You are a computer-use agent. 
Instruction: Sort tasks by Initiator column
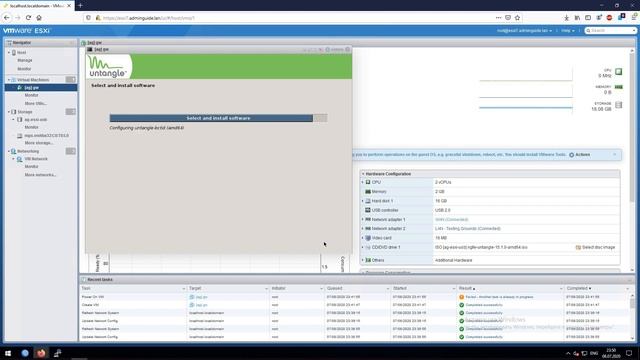279,289
